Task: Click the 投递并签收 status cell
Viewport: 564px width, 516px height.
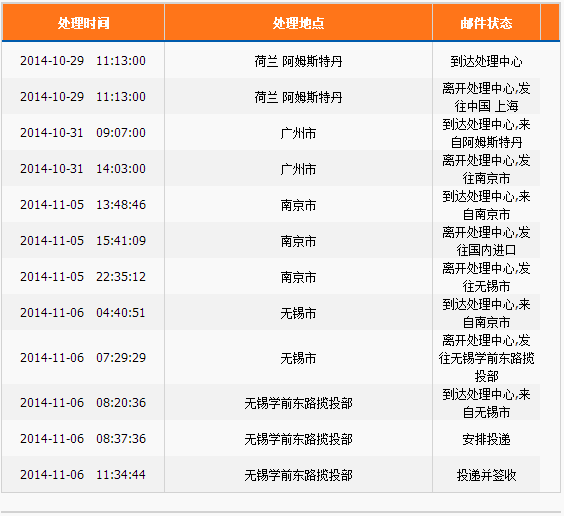Action: click(x=486, y=475)
